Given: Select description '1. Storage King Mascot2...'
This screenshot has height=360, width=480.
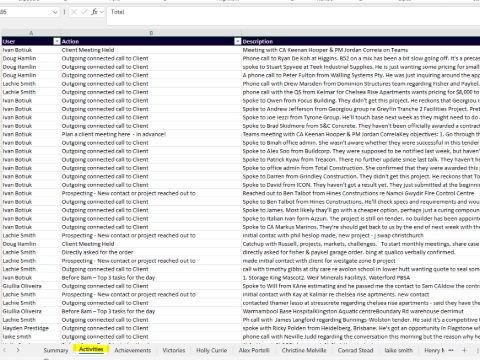Looking at the screenshot, I should [x=361, y=278].
